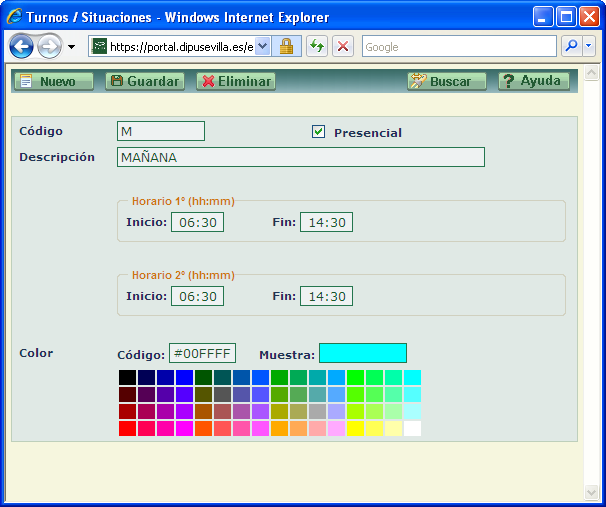Viewport: 606px width, 507px height.
Task: Pick the bright yellow swatch
Action: click(x=356, y=429)
